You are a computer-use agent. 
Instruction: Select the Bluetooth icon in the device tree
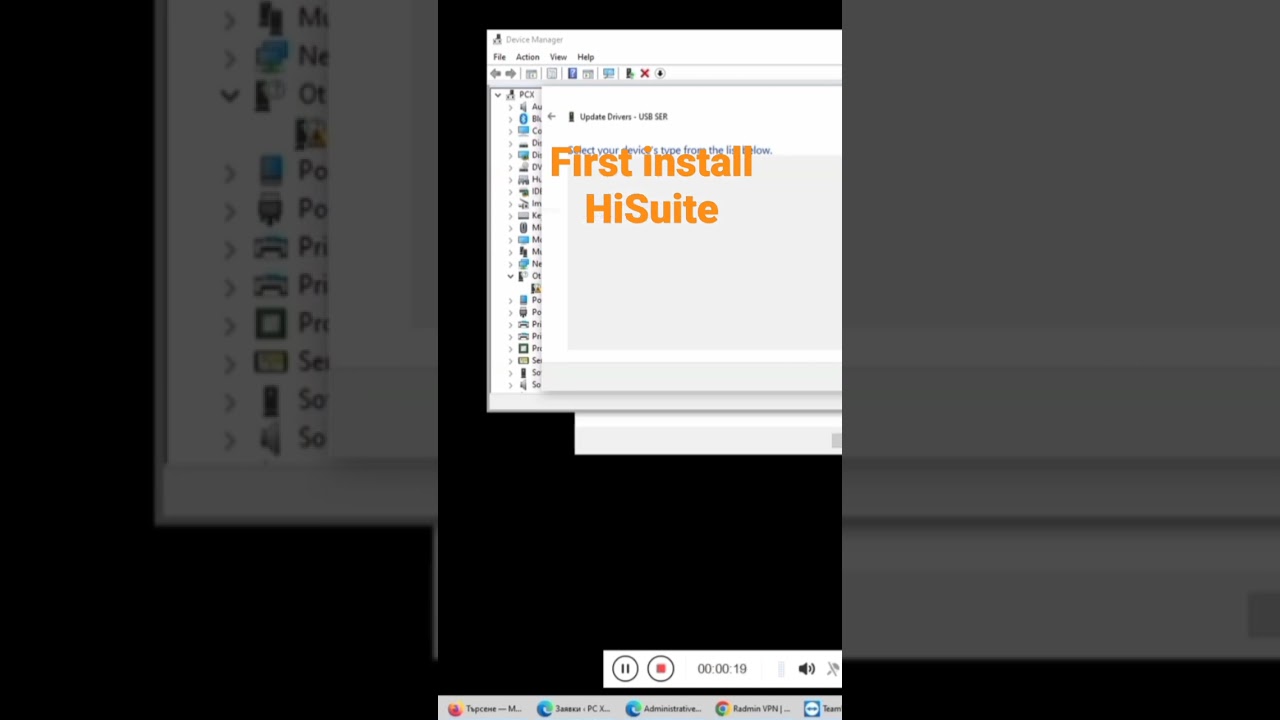click(x=523, y=118)
